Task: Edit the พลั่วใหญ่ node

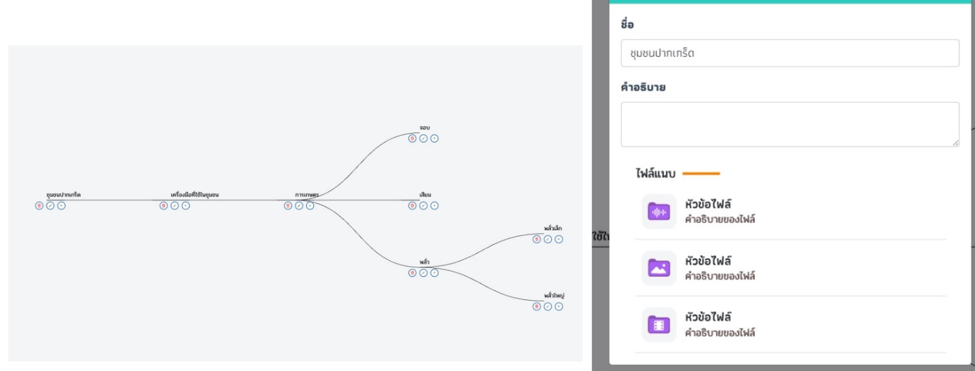Action: click(548, 306)
